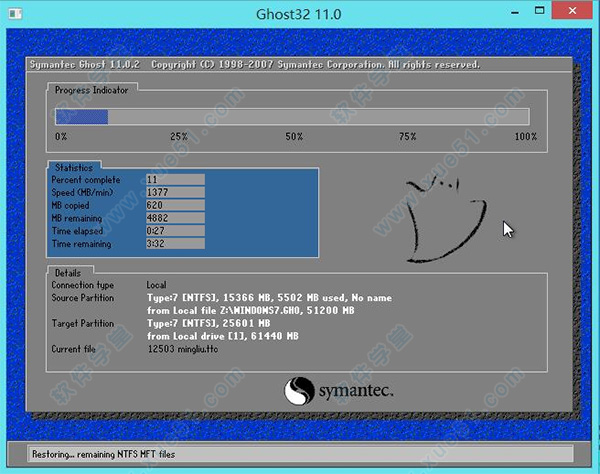Click the Source Partition label
This screenshot has height=474, width=600.
click(x=83, y=298)
